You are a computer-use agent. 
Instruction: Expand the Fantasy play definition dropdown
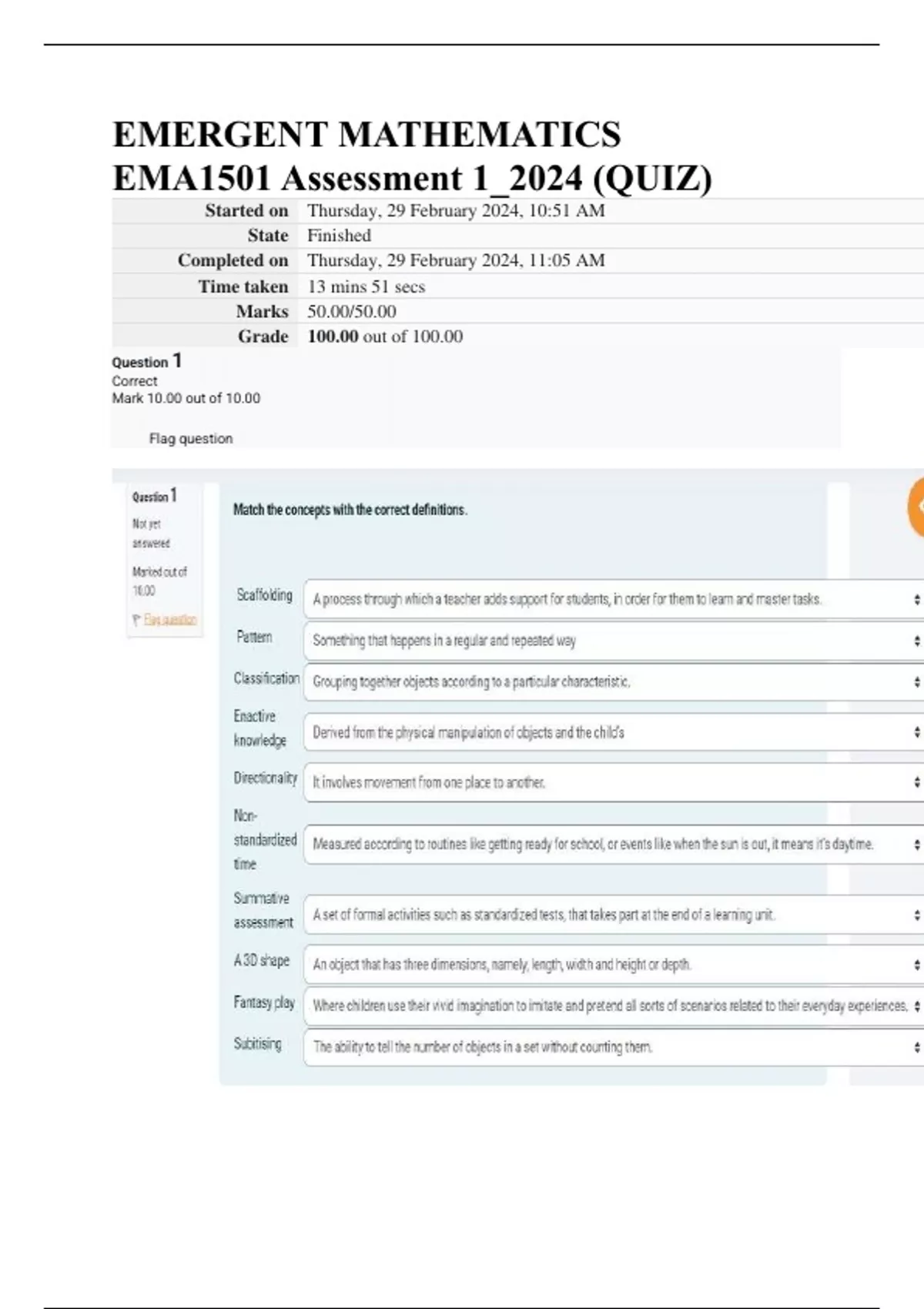pos(612,1006)
